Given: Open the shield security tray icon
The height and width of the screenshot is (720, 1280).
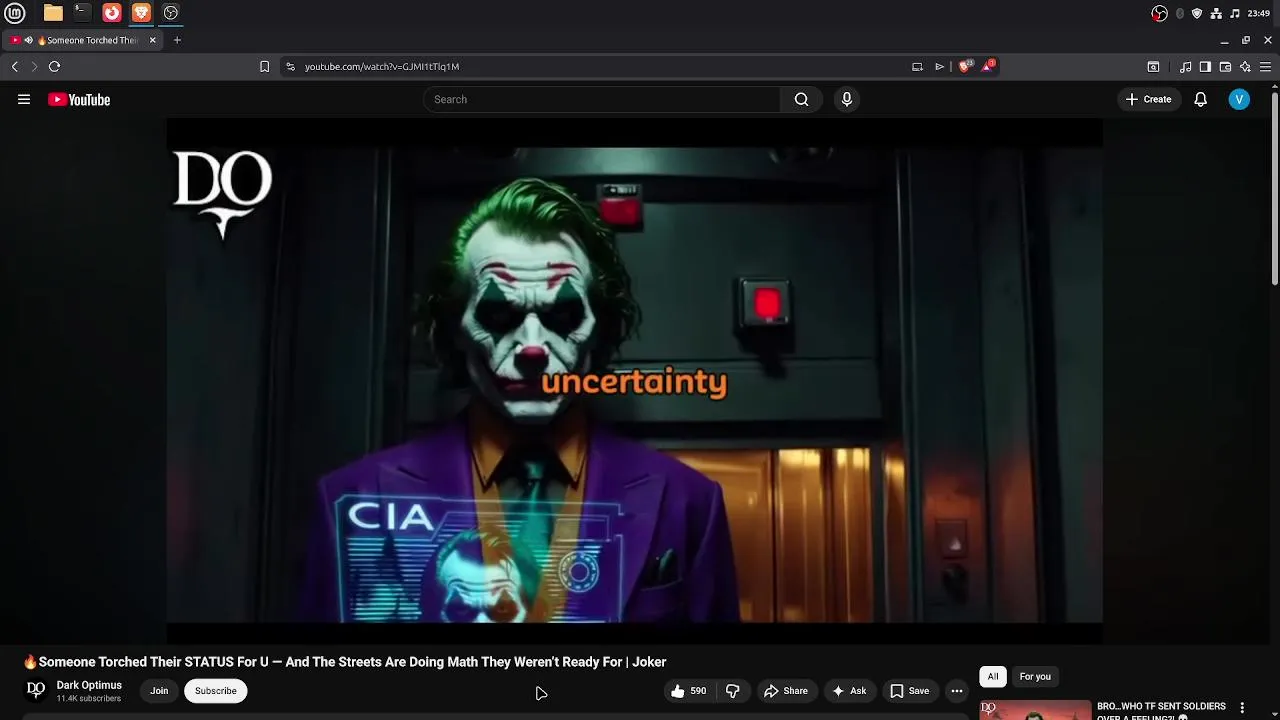Looking at the screenshot, I should pos(1197,13).
